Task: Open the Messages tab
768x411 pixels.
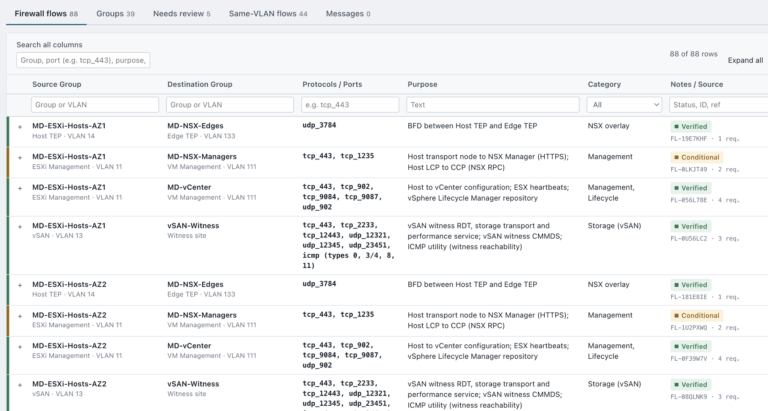Action: pyautogui.click(x=348, y=14)
